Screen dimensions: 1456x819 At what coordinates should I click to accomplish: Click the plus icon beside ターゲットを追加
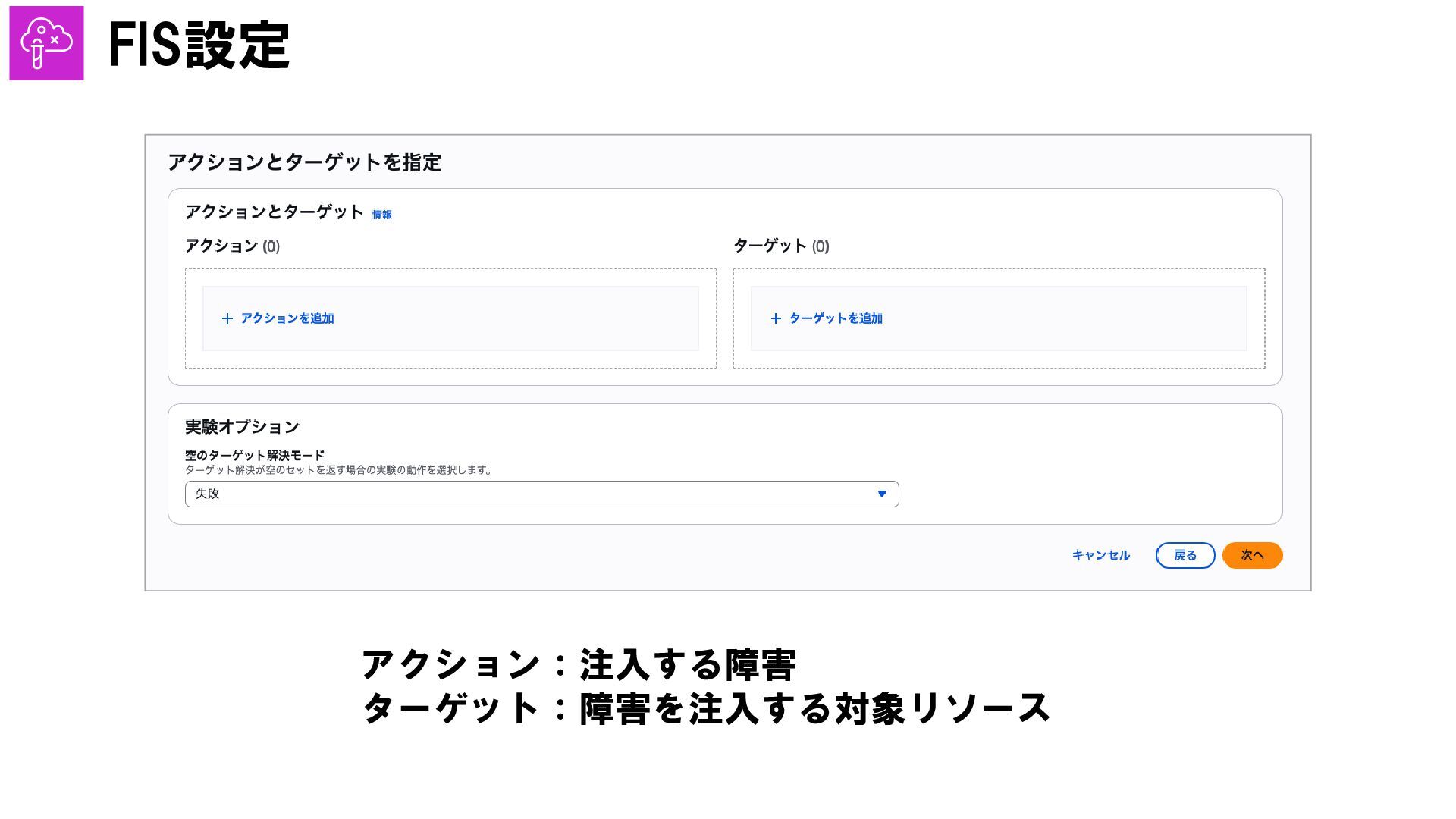coord(776,318)
